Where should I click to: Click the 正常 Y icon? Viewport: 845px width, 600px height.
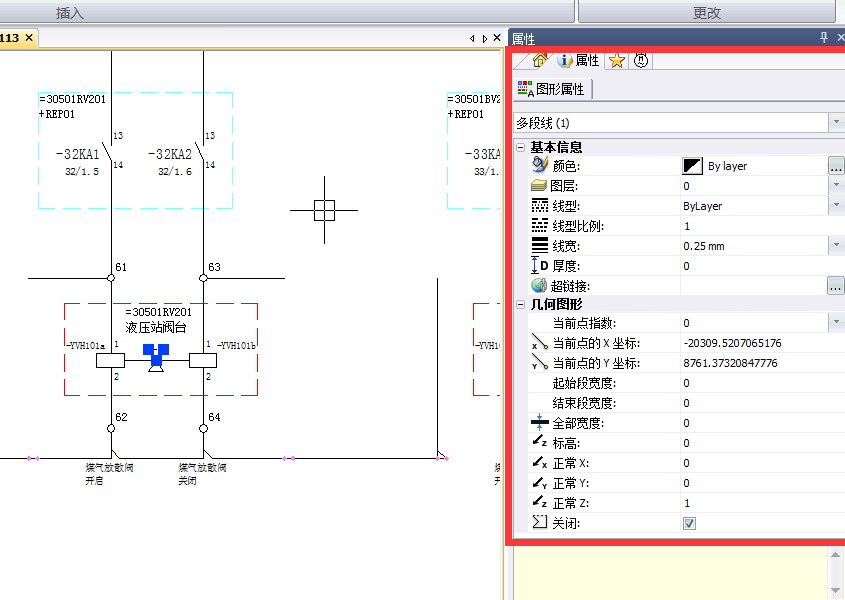click(x=539, y=482)
